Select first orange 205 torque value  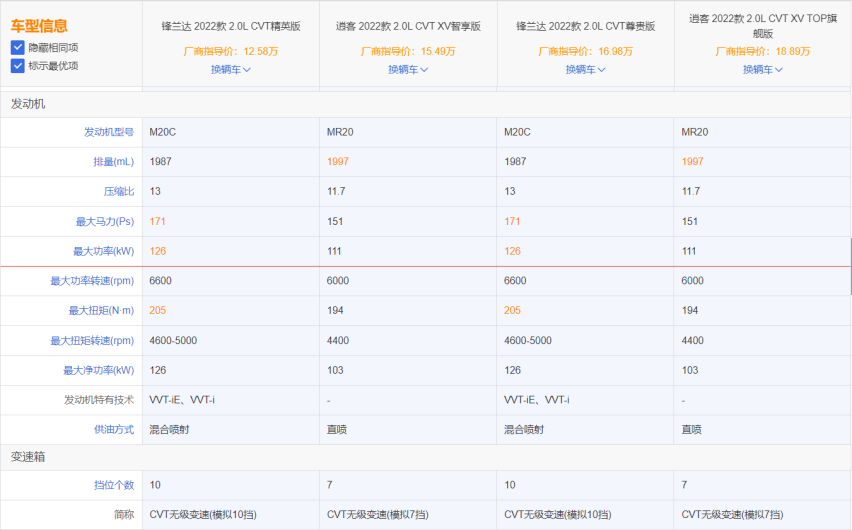(x=158, y=310)
